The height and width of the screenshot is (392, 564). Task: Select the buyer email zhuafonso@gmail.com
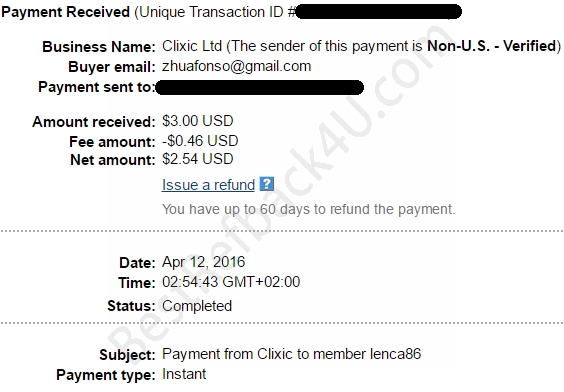coord(236,67)
